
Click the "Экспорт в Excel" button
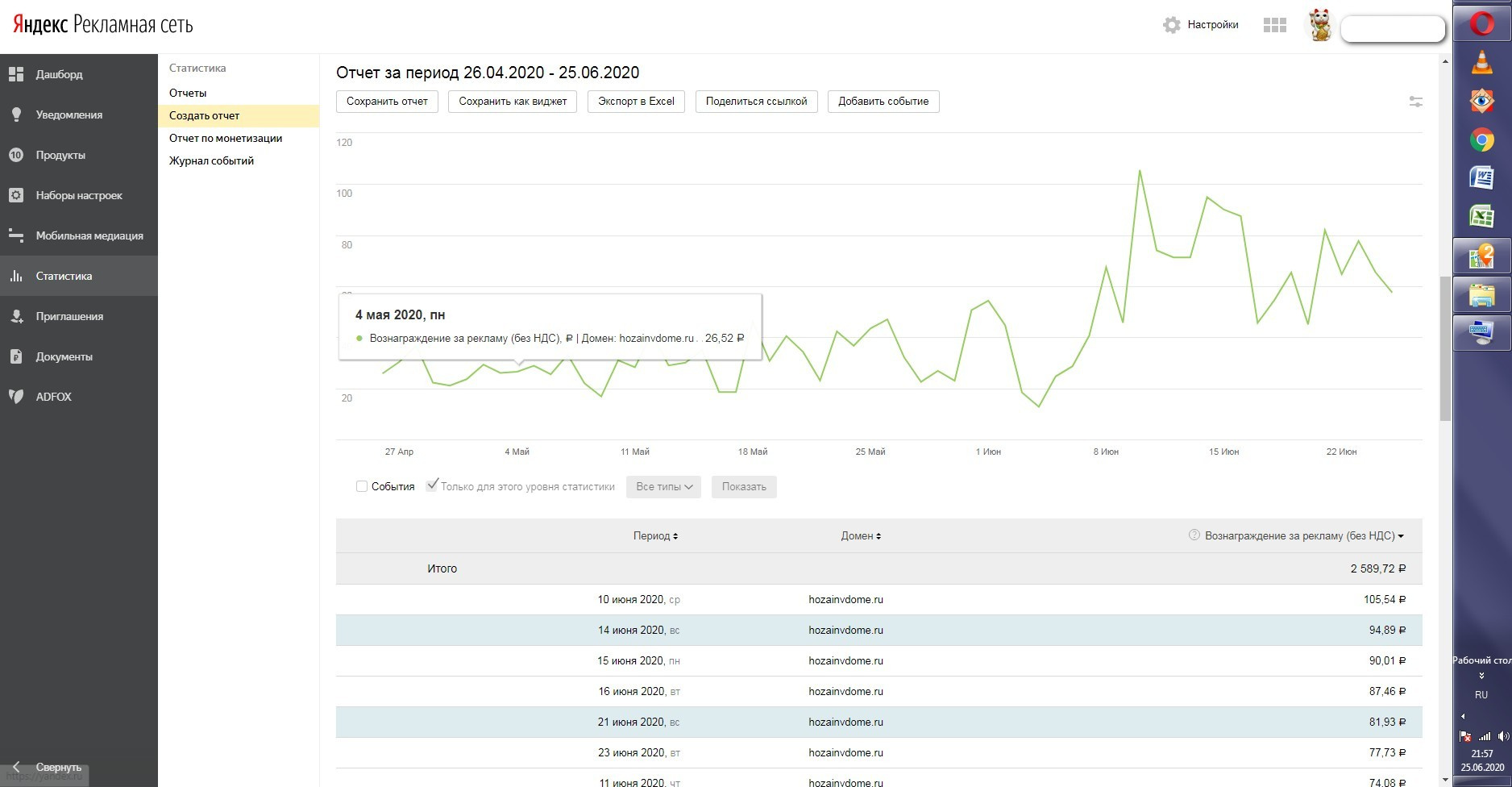[x=636, y=102]
